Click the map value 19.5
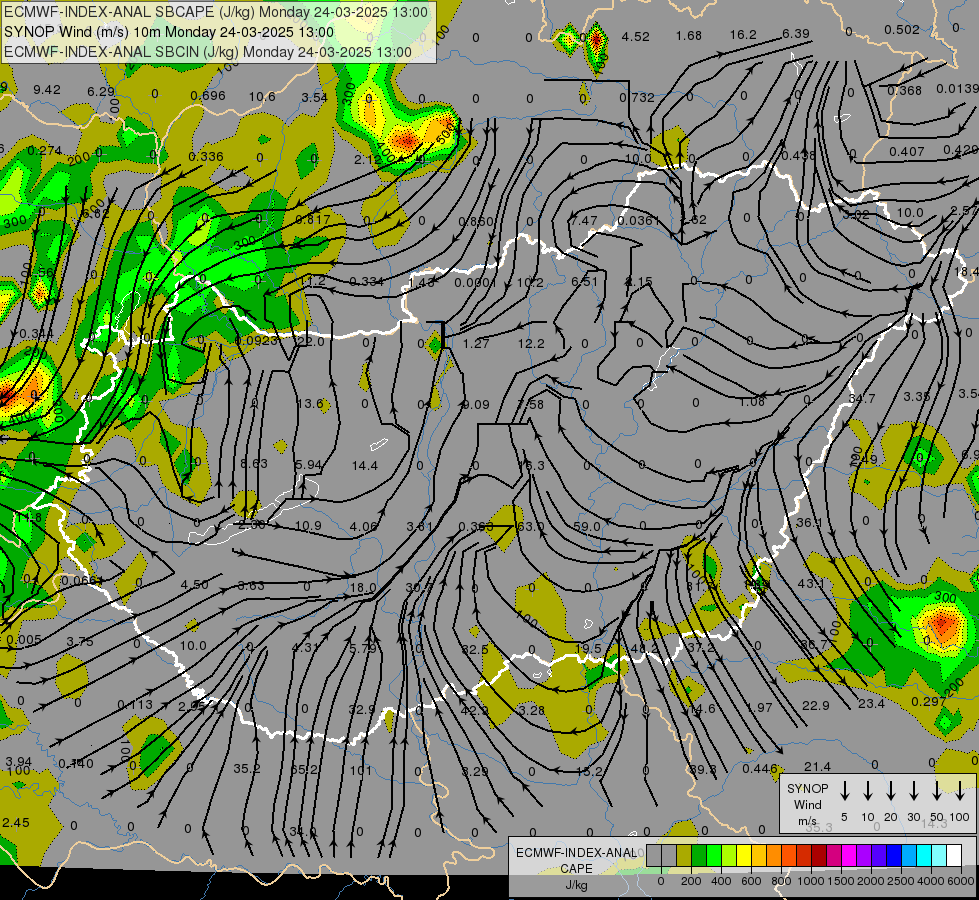This screenshot has height=900, width=979. 588,649
